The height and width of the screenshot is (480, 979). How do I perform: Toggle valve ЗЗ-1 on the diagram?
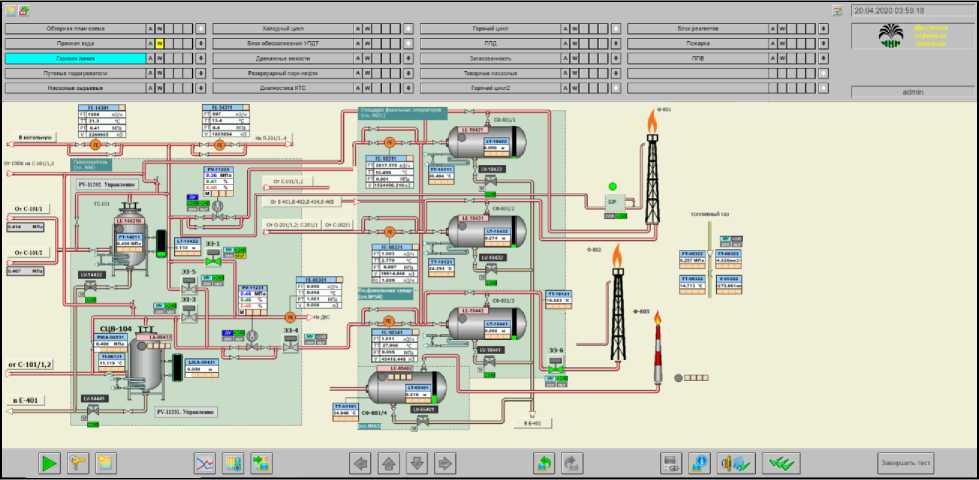click(213, 258)
